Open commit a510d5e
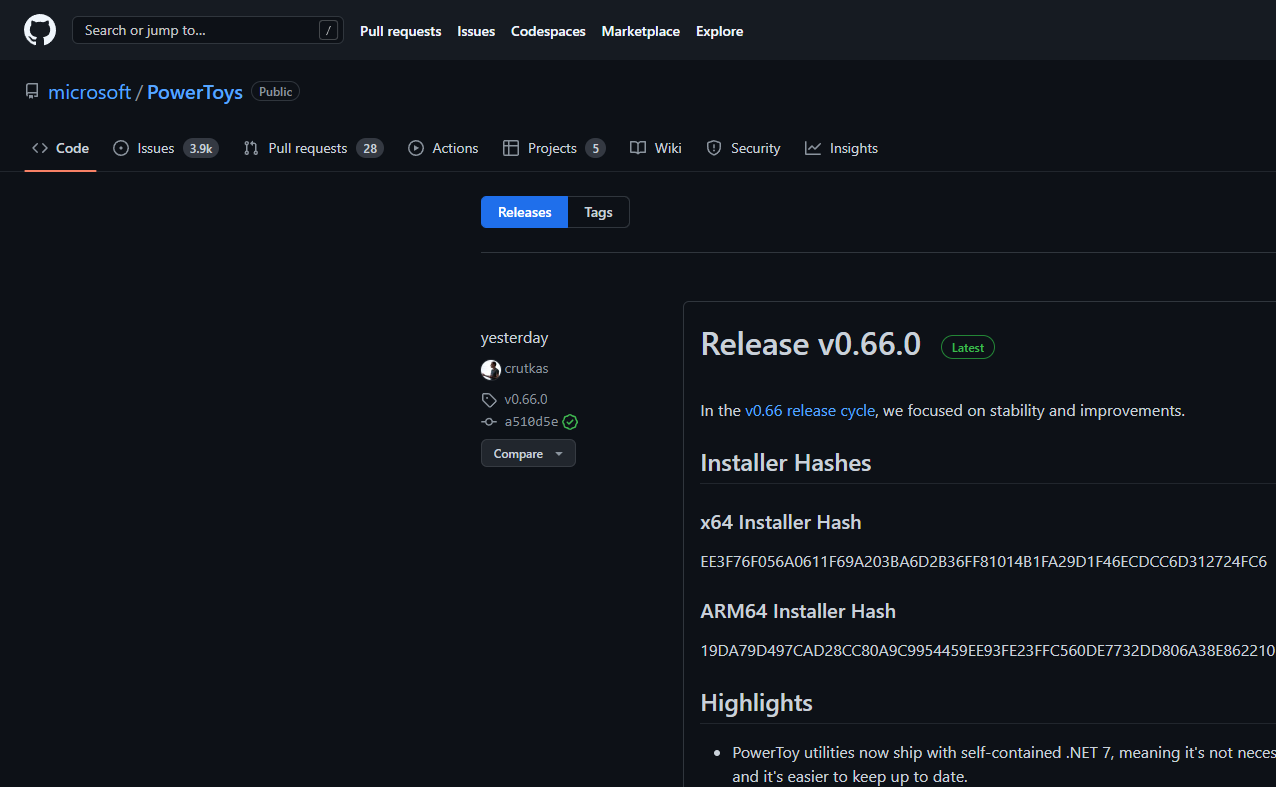 point(531,422)
